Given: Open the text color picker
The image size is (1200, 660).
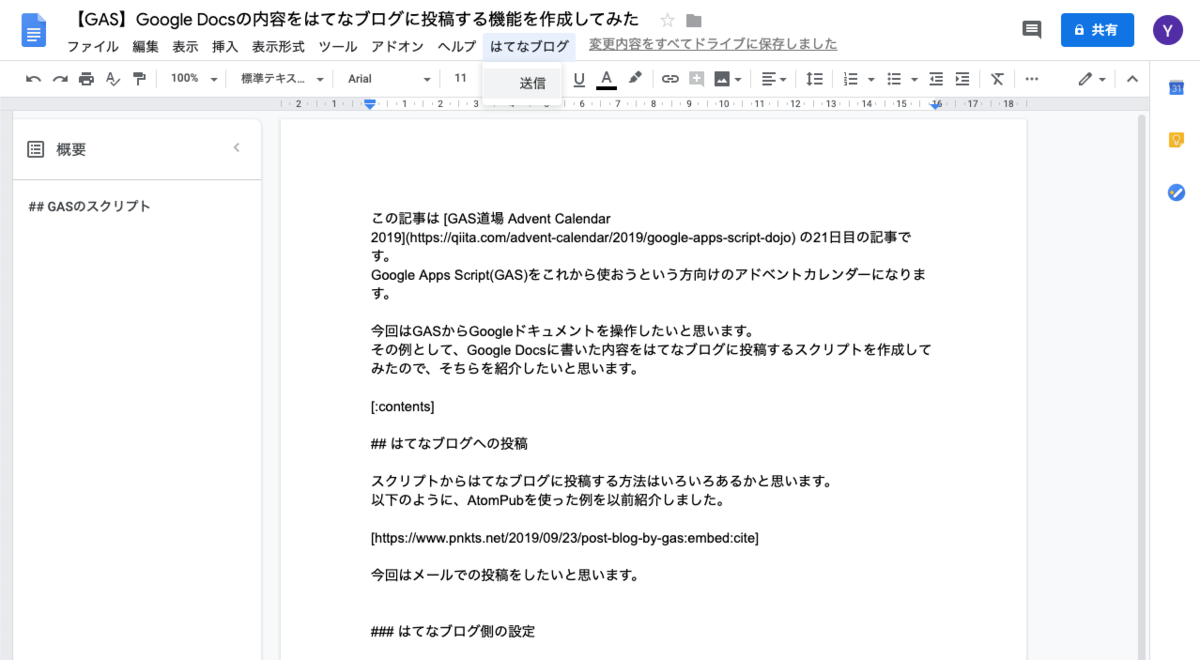Looking at the screenshot, I should (606, 79).
